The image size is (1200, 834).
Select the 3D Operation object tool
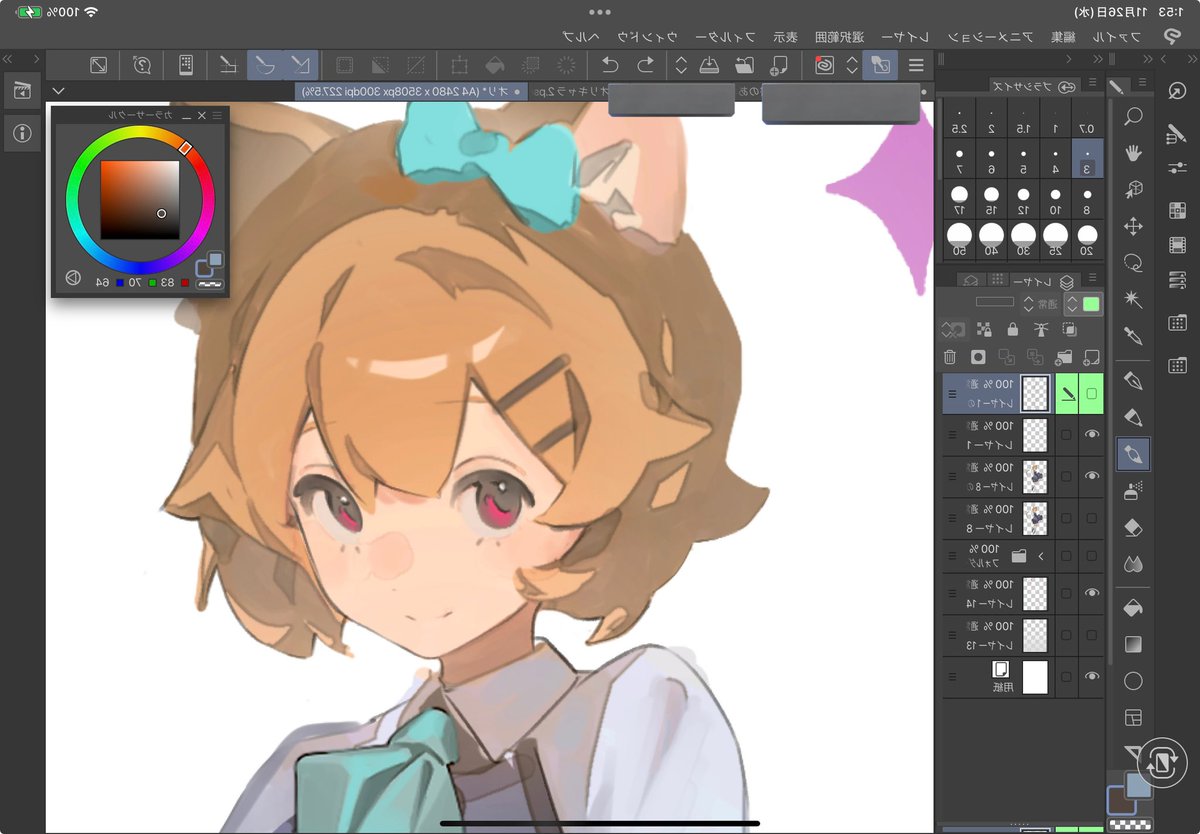click(1133, 190)
